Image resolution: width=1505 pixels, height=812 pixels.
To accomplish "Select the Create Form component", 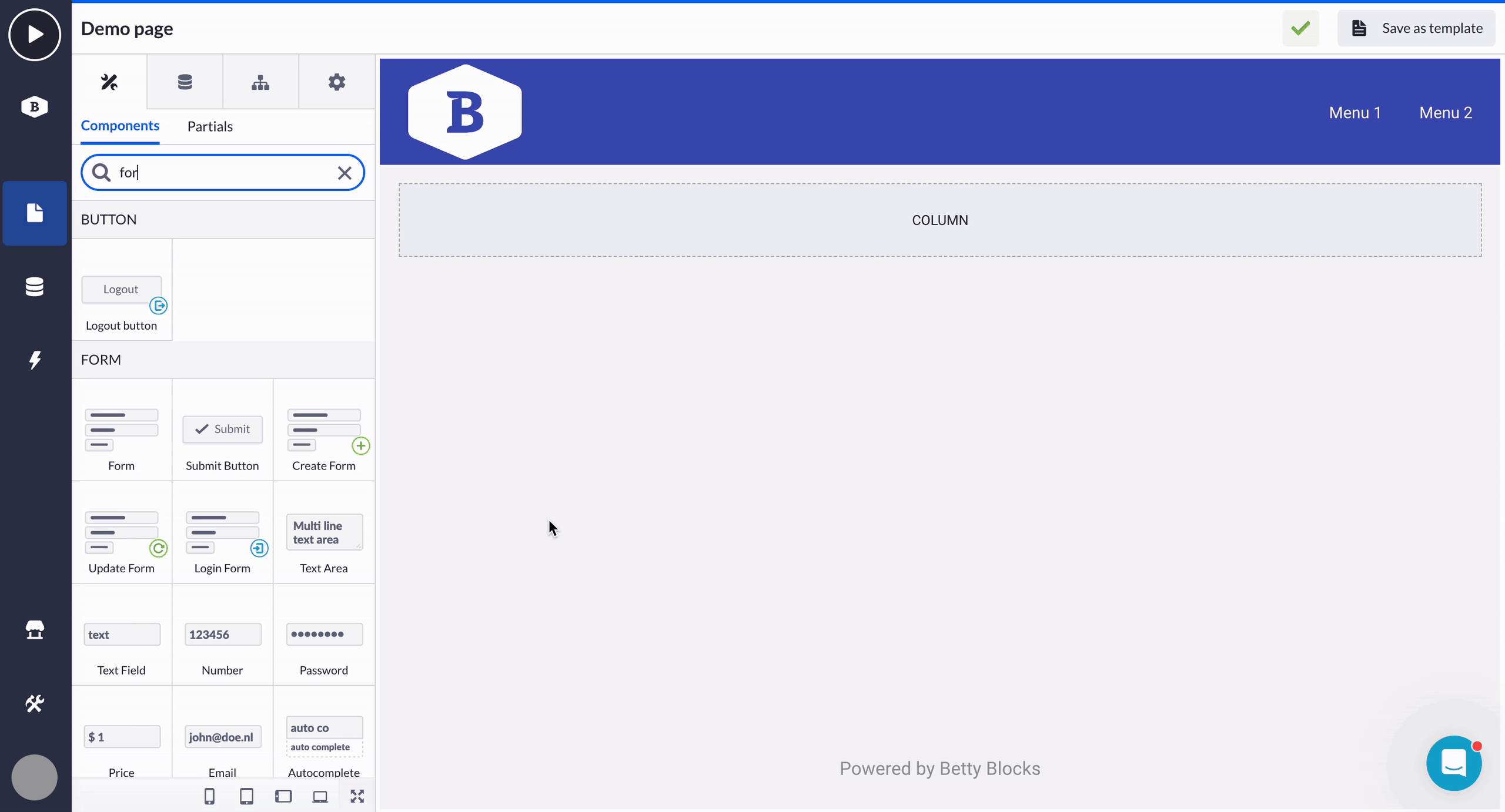I will tap(324, 430).
